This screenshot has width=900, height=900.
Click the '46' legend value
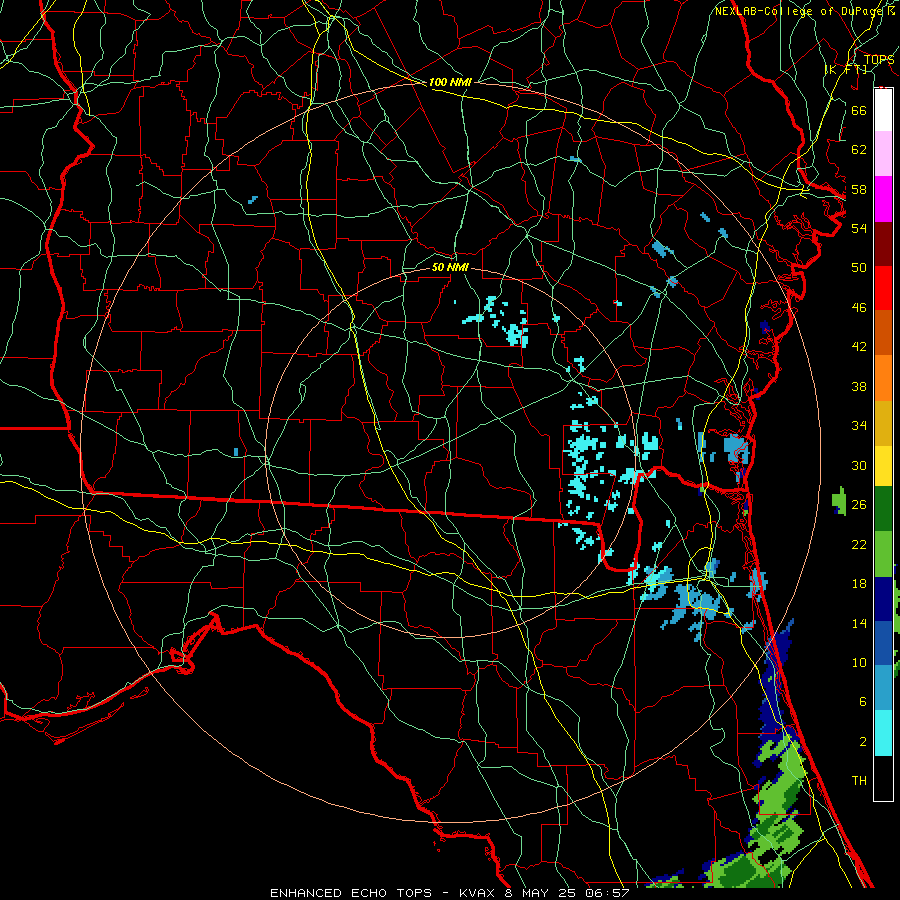click(x=859, y=308)
